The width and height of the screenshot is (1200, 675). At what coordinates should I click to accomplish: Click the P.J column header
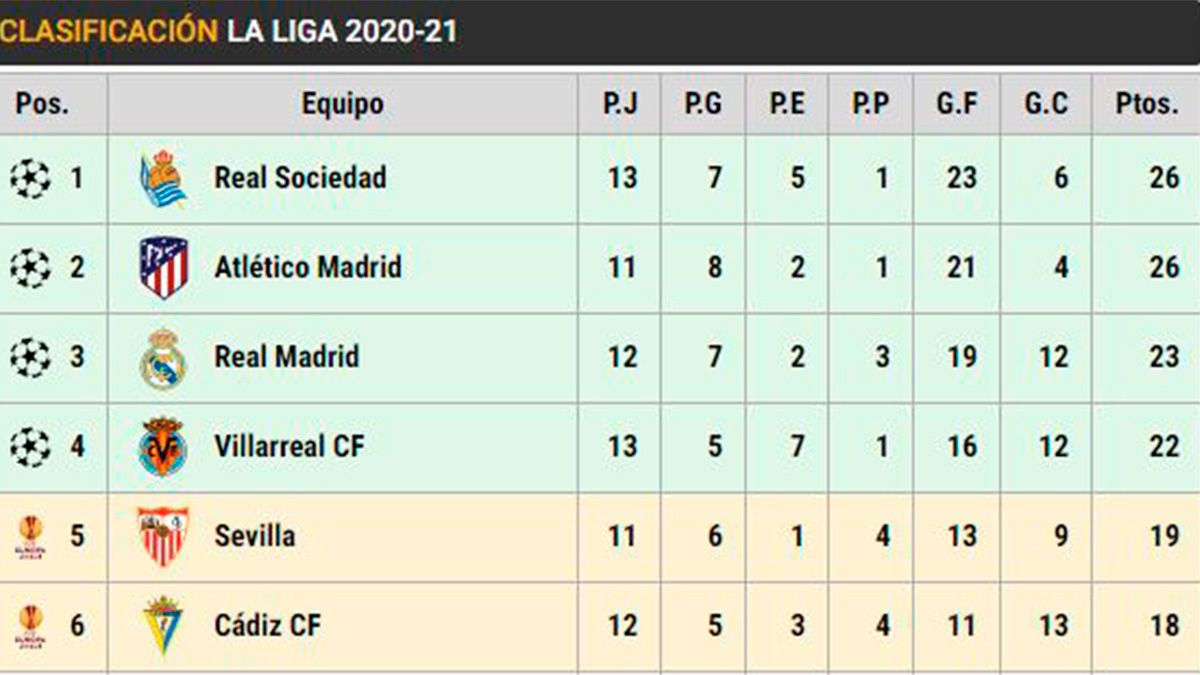(x=620, y=103)
